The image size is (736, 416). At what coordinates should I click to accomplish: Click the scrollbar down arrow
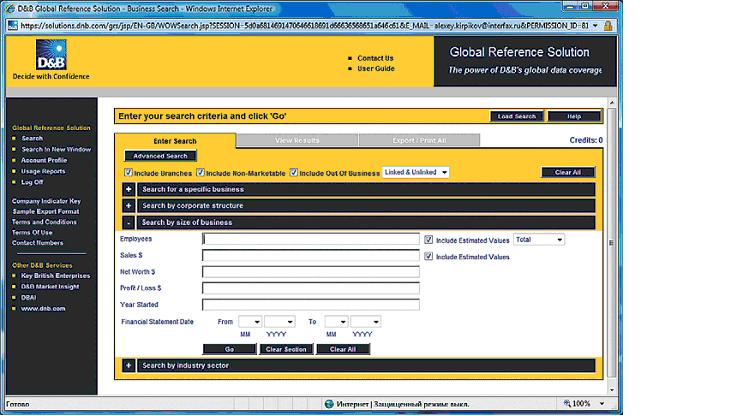611,390
